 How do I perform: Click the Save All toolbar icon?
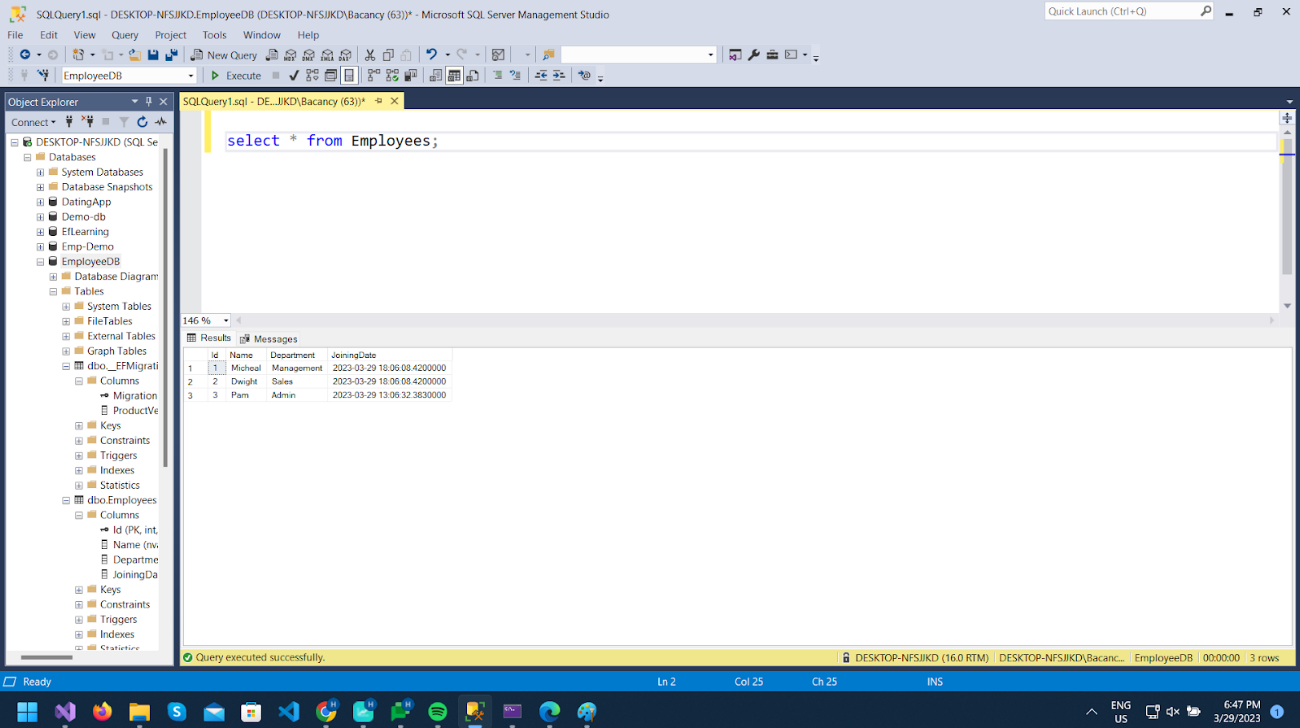171,55
